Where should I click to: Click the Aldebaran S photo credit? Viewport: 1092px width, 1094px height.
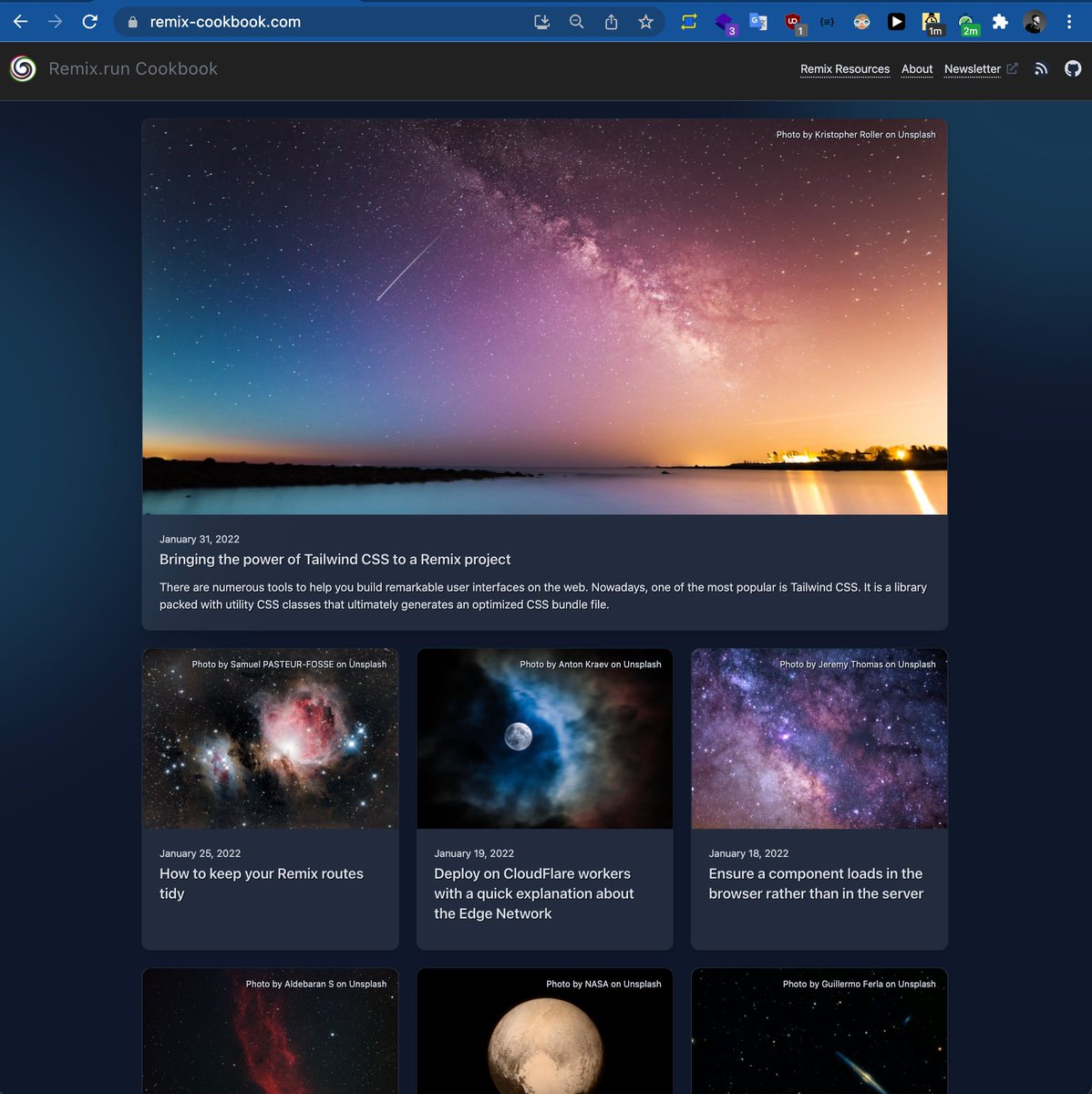click(x=316, y=984)
